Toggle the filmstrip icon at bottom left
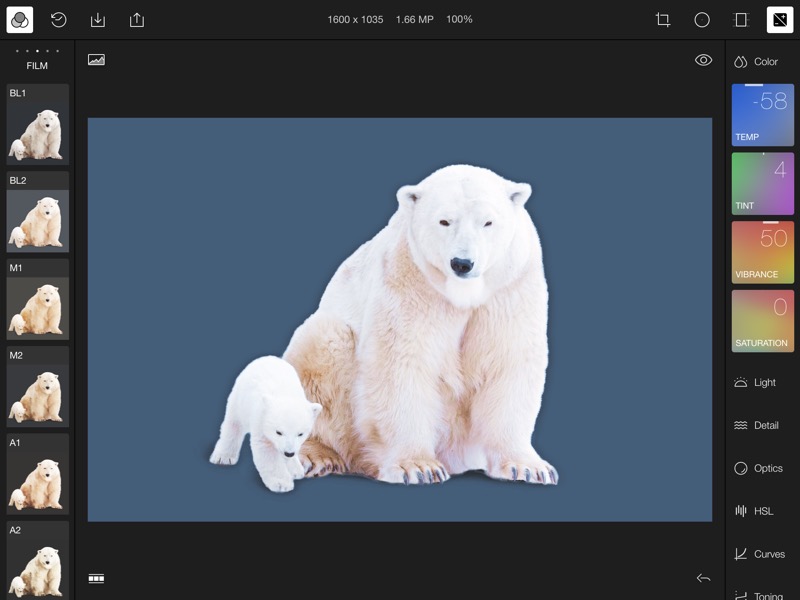 pyautogui.click(x=96, y=578)
